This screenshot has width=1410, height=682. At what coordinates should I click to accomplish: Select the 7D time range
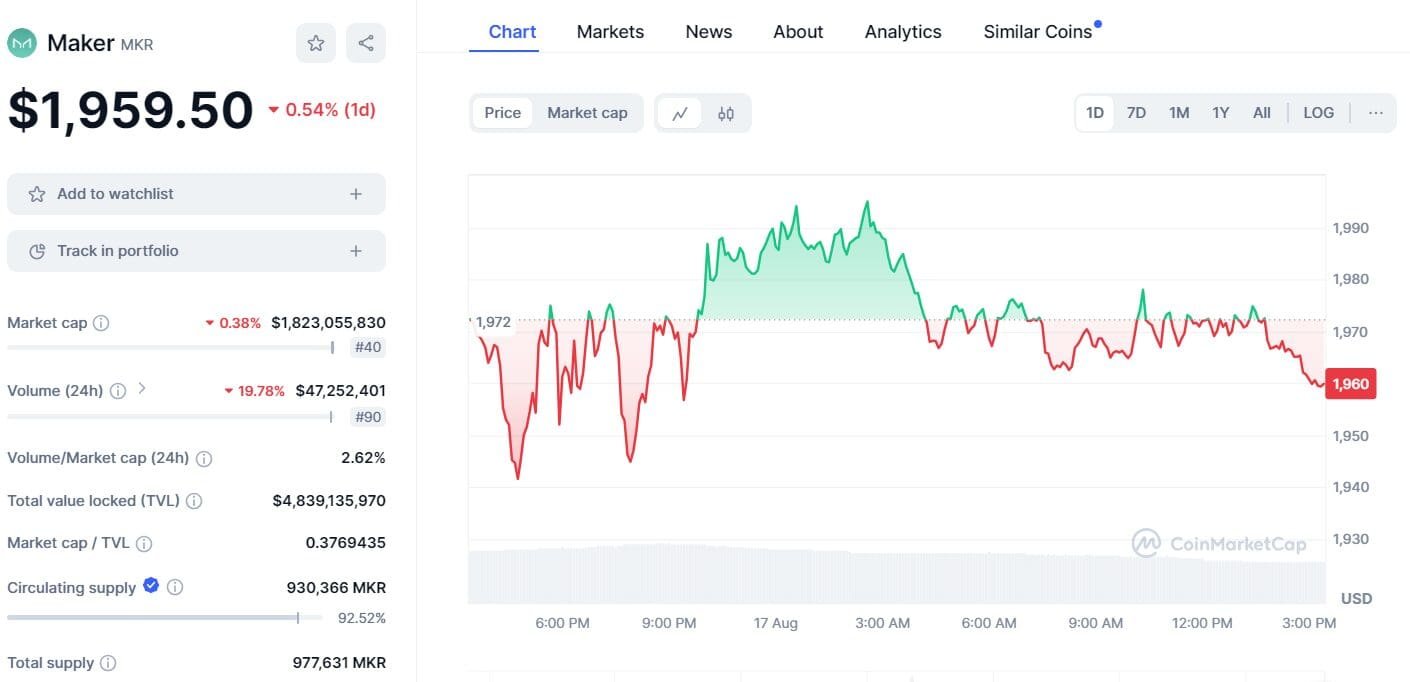pyautogui.click(x=1136, y=112)
